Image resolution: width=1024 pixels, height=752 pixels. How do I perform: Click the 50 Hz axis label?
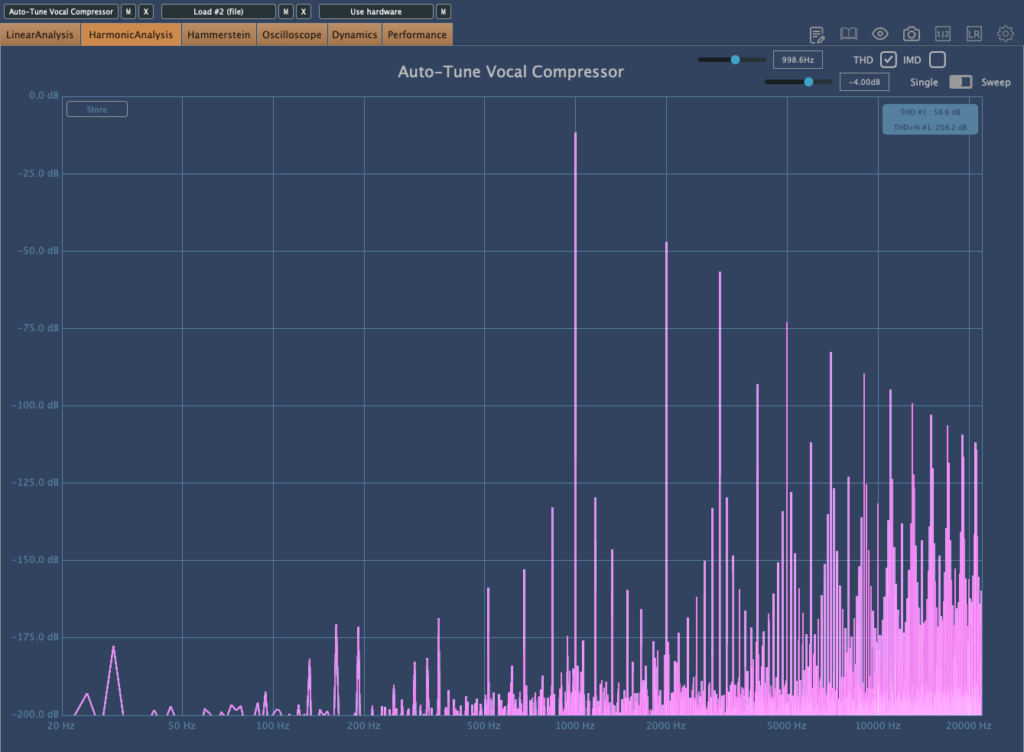coord(182,726)
